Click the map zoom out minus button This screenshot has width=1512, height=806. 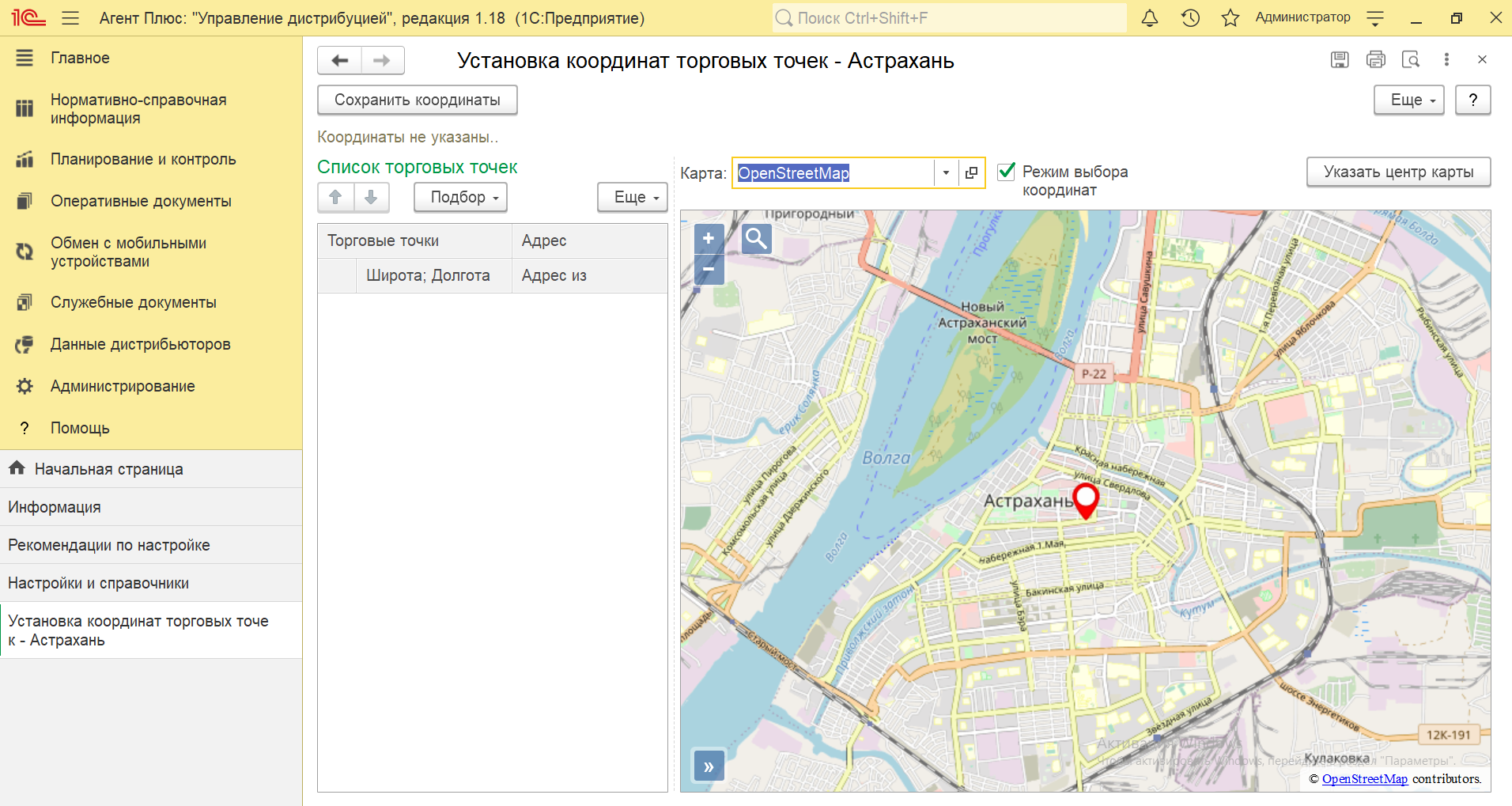click(709, 270)
